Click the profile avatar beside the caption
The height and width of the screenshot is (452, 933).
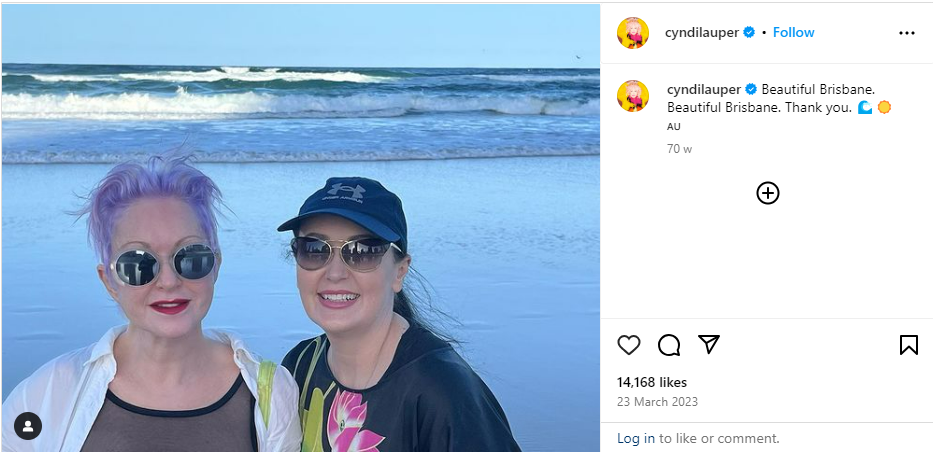tap(633, 96)
